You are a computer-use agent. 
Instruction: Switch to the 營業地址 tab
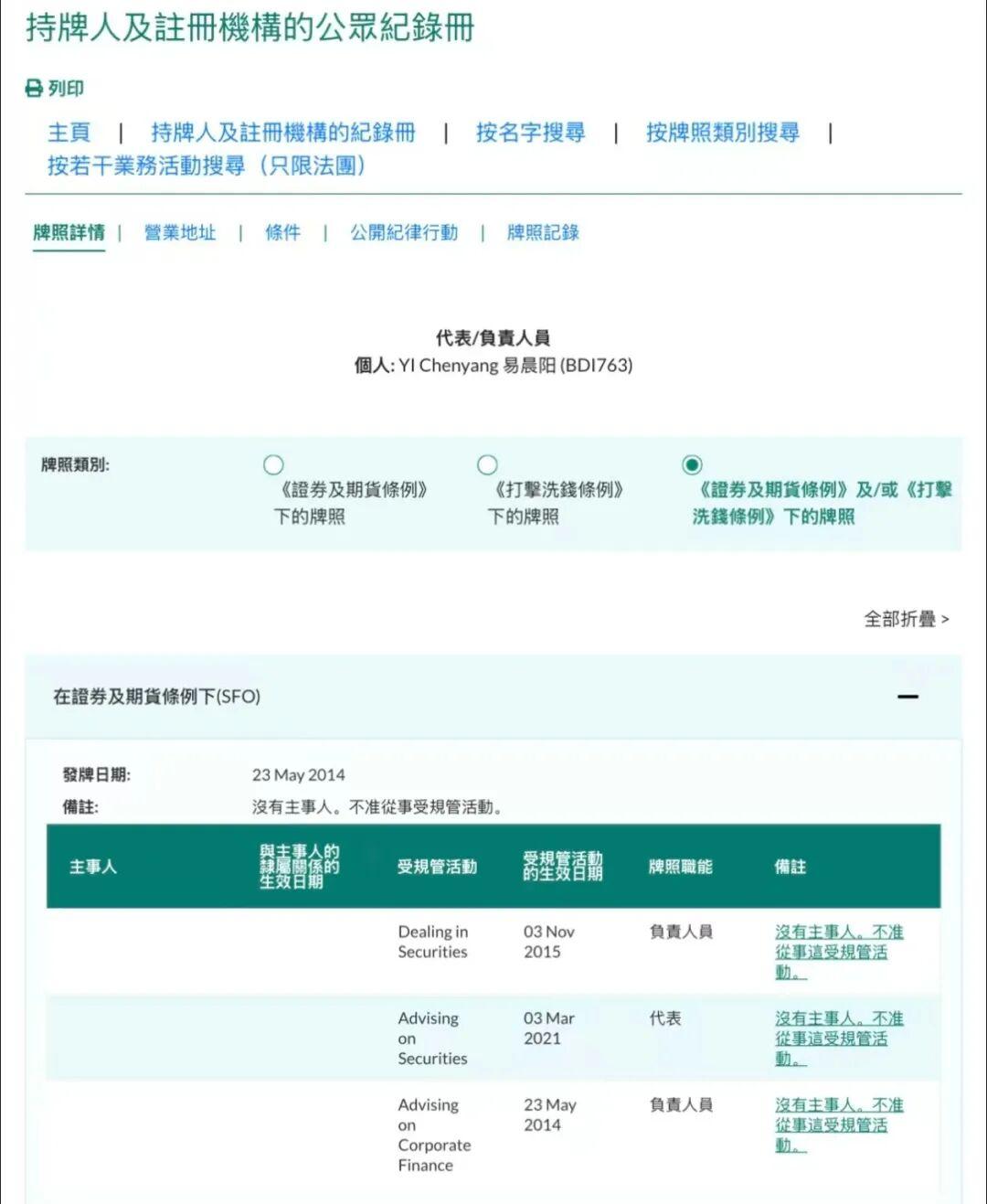180,232
